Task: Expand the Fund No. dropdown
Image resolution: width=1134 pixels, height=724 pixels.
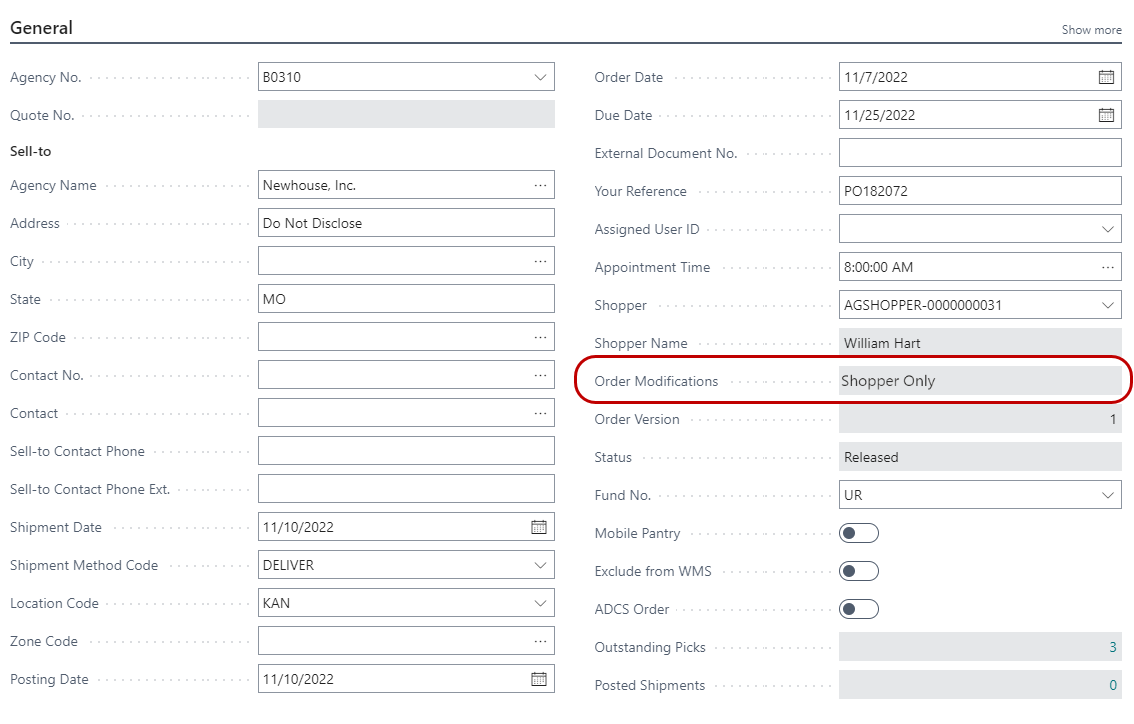Action: pyautogui.click(x=1107, y=495)
